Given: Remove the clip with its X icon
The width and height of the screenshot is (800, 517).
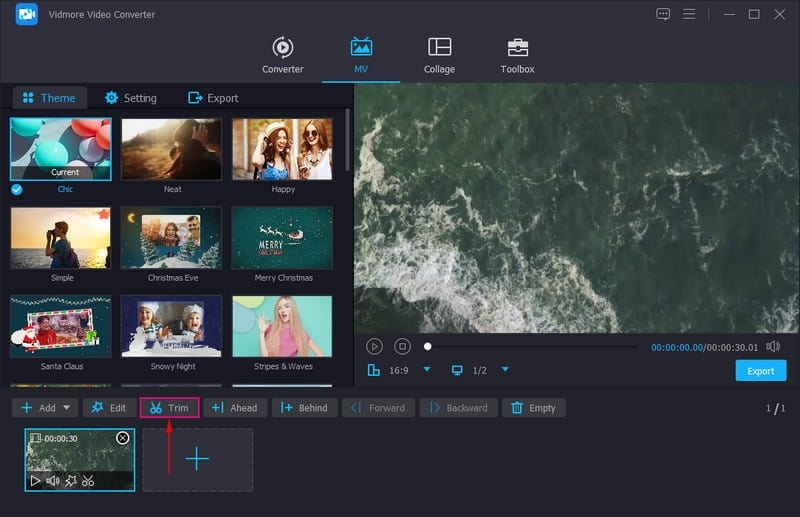Looking at the screenshot, I should [122, 438].
